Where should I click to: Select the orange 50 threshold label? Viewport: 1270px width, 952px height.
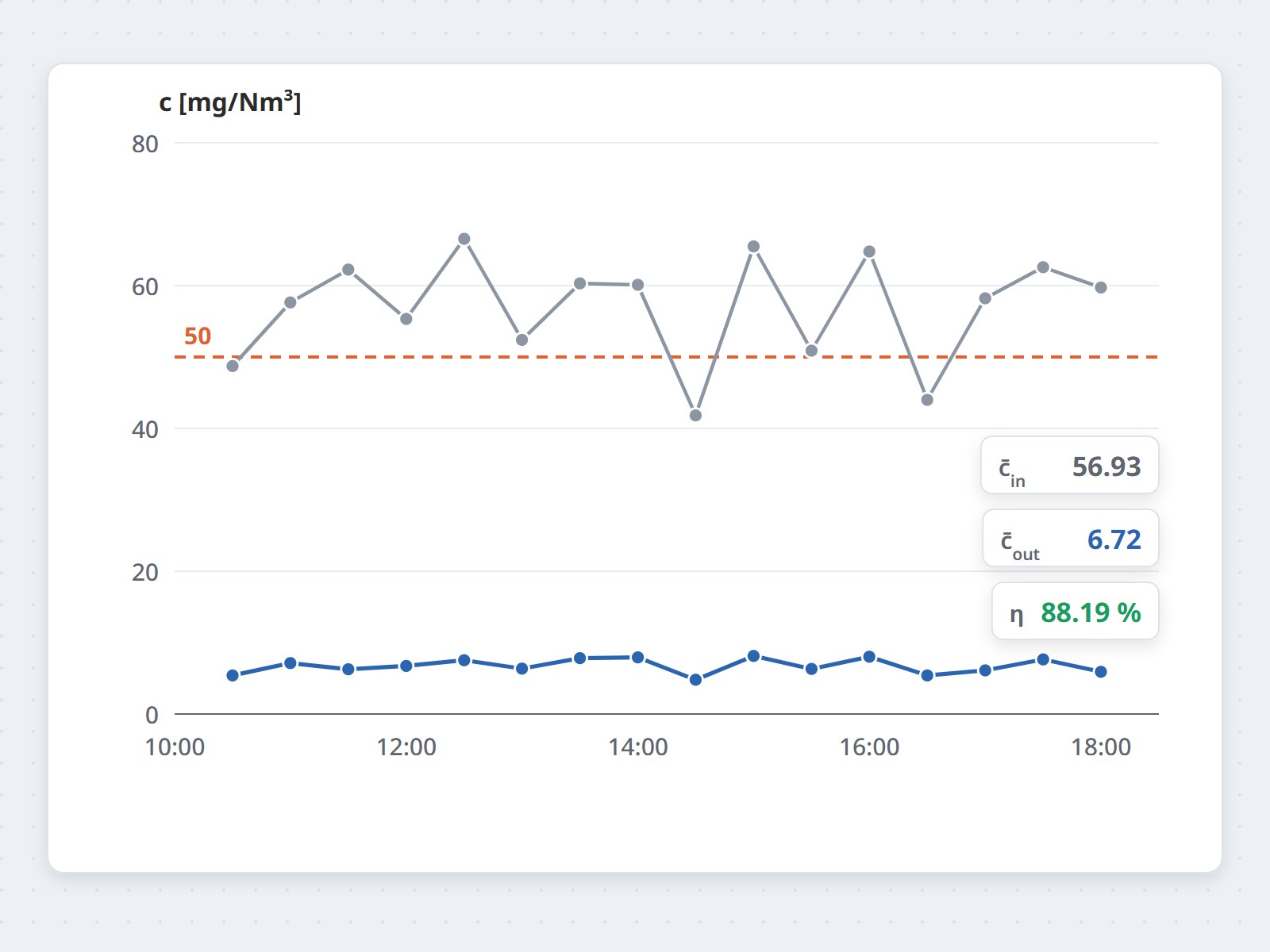pos(198,336)
